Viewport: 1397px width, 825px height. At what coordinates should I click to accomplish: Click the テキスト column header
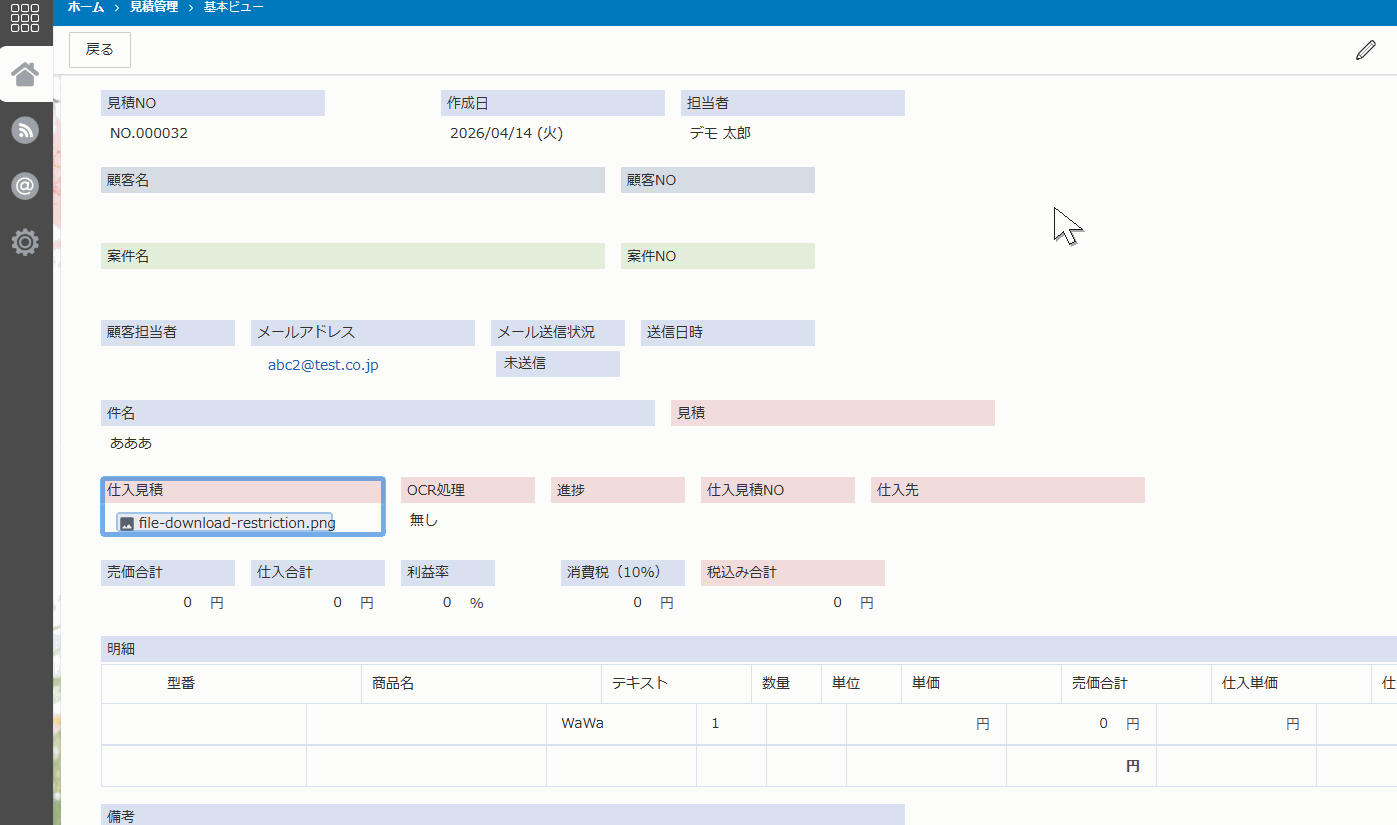676,684
